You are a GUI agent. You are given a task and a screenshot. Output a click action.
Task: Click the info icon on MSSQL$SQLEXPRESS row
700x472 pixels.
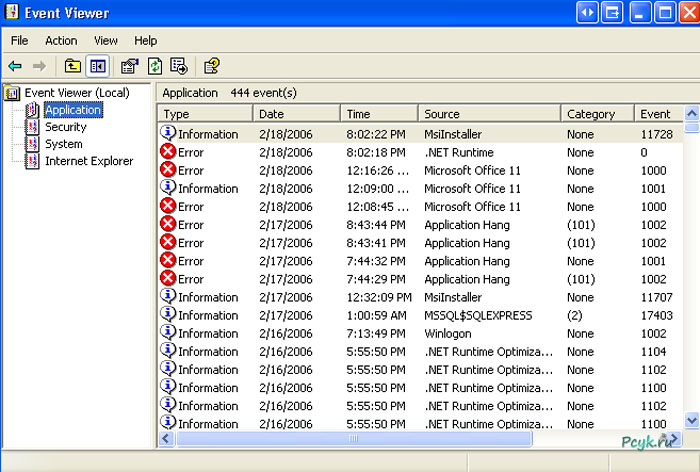pos(168,314)
